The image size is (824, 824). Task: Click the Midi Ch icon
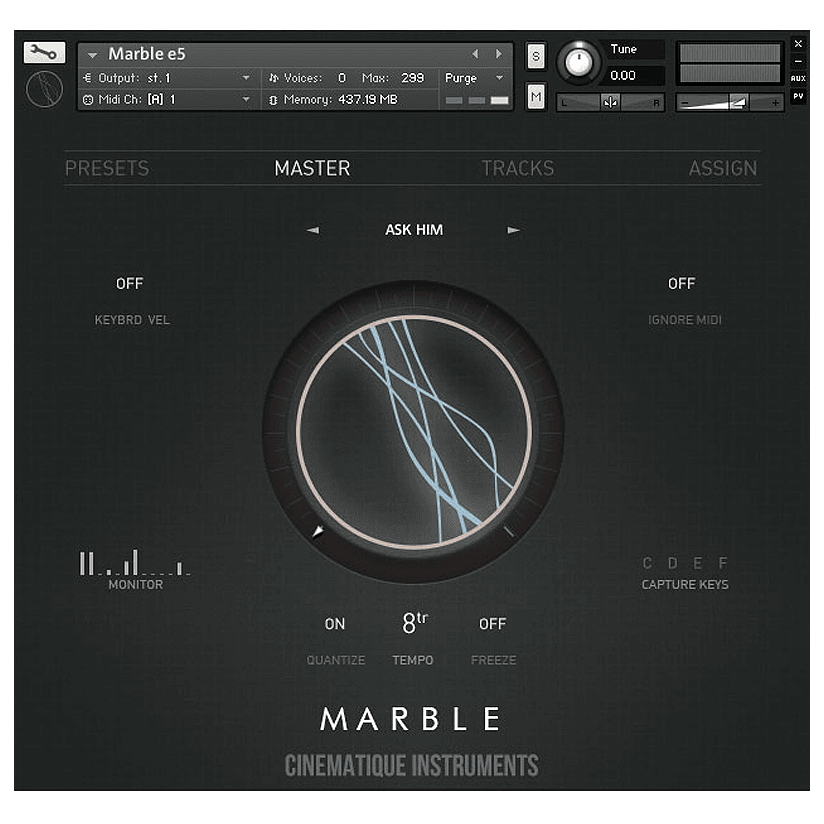88,99
